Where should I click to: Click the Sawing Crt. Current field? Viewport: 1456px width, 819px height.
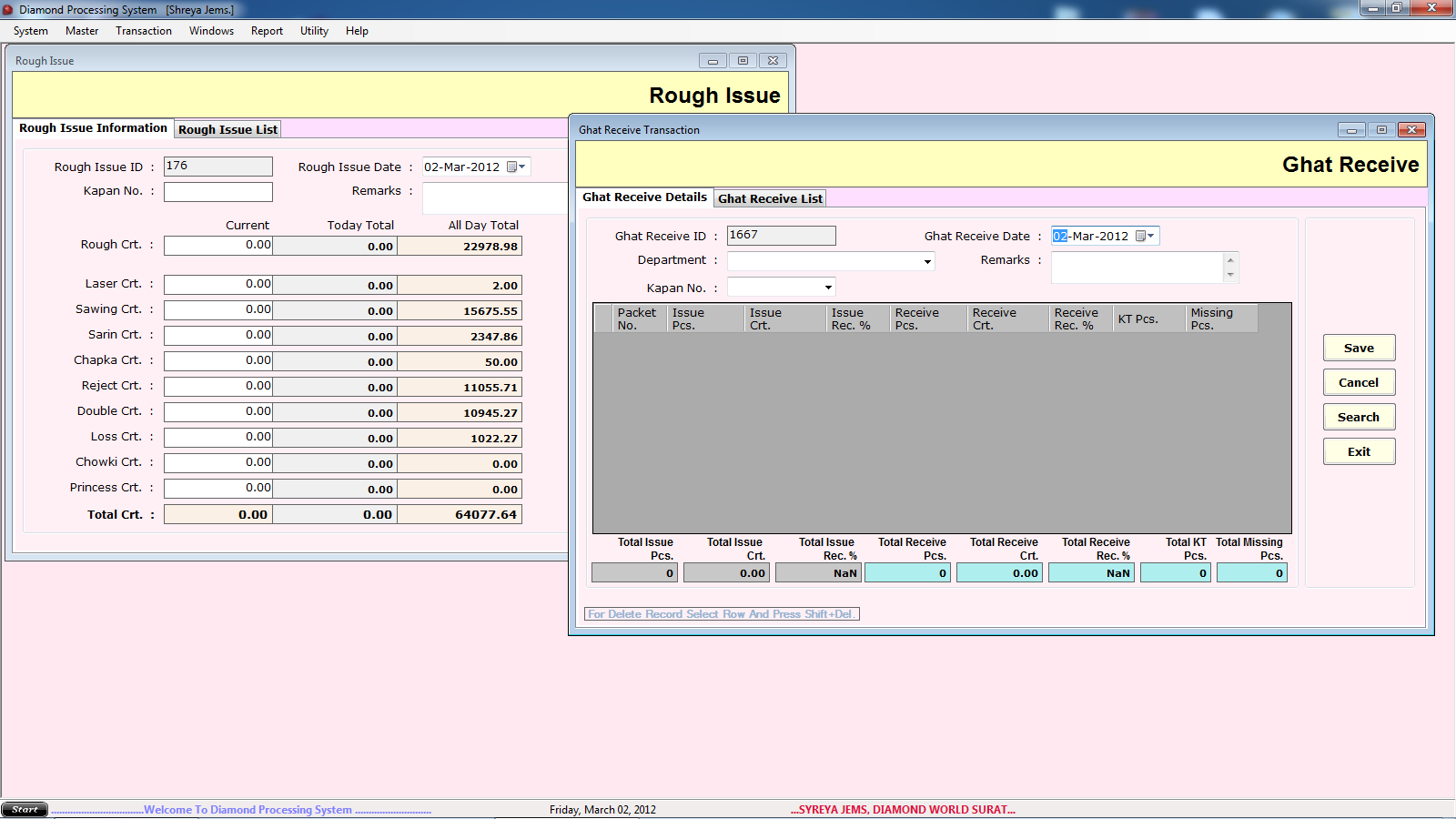[218, 309]
